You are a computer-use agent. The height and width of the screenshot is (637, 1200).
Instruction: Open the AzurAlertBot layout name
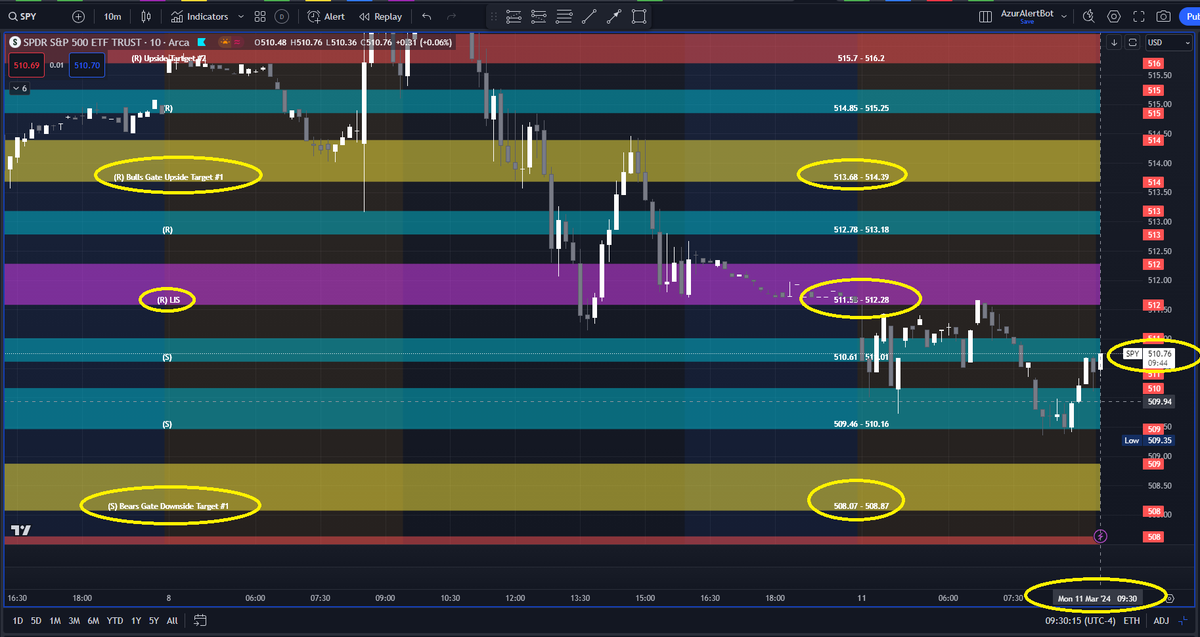pyautogui.click(x=1027, y=14)
